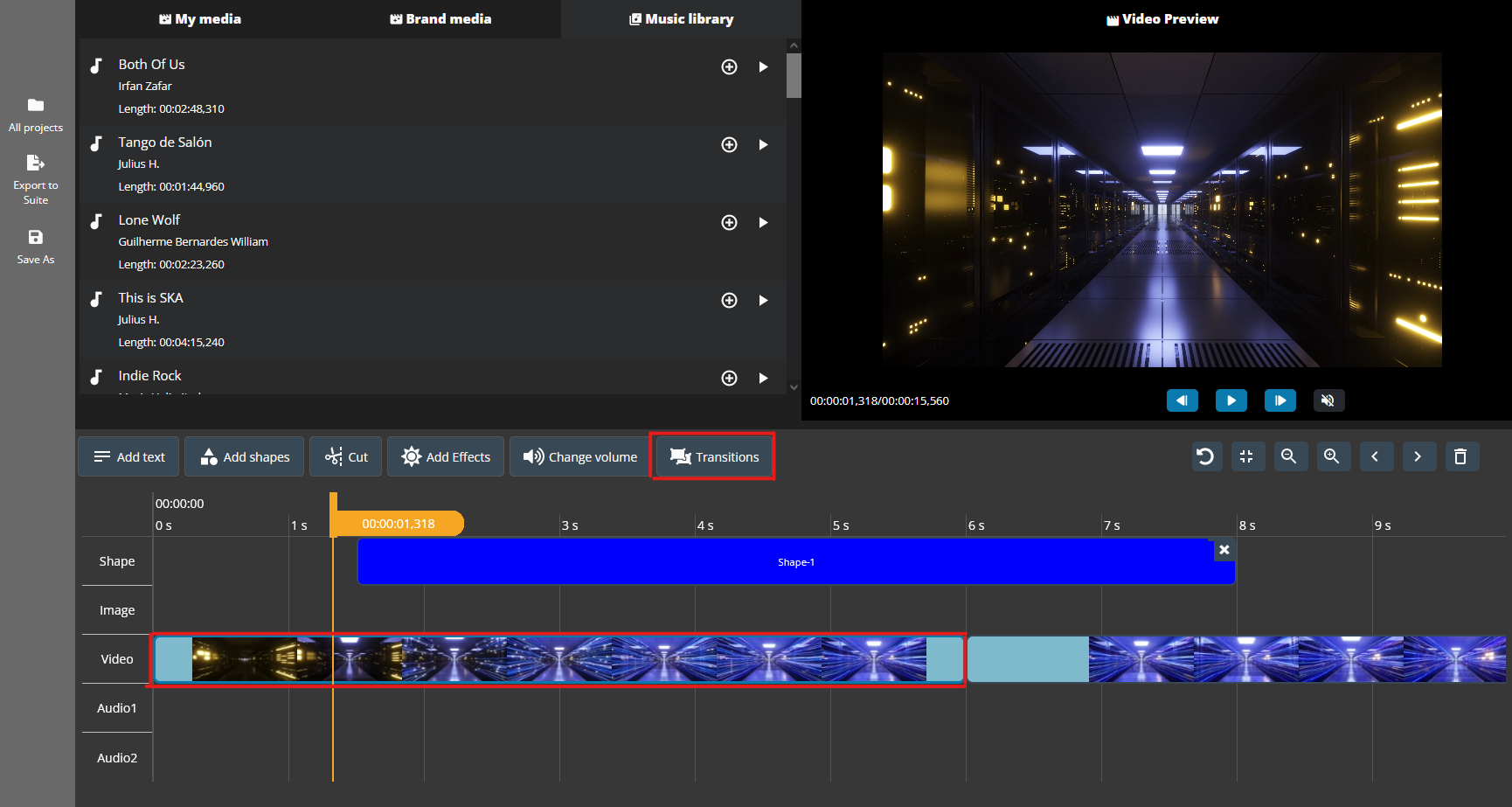This screenshot has height=807, width=1512.
Task: Click the undo icon above timeline
Action: [1206, 456]
